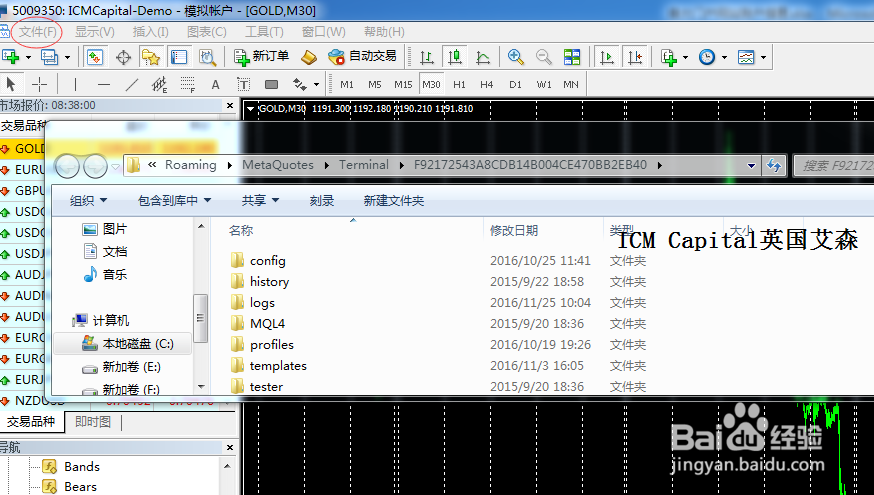Open the periodicity clock icon
874x495 pixels.
pyautogui.click(x=707, y=57)
